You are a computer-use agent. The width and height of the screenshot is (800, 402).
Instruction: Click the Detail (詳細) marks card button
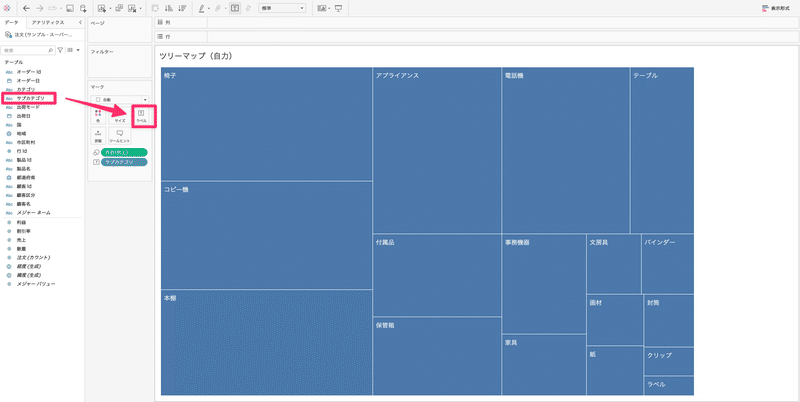coord(98,136)
